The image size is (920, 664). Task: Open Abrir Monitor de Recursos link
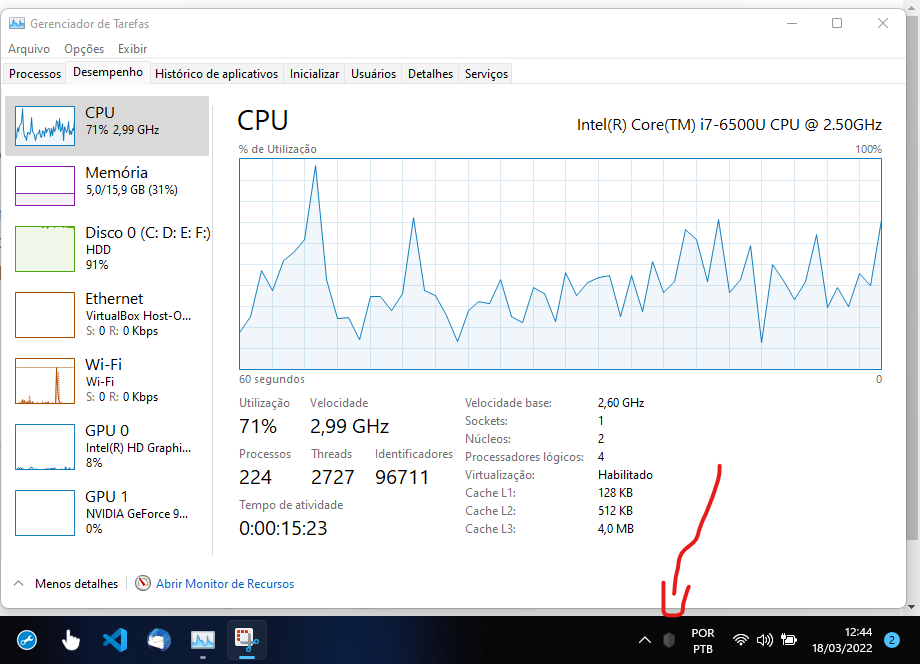click(x=225, y=584)
